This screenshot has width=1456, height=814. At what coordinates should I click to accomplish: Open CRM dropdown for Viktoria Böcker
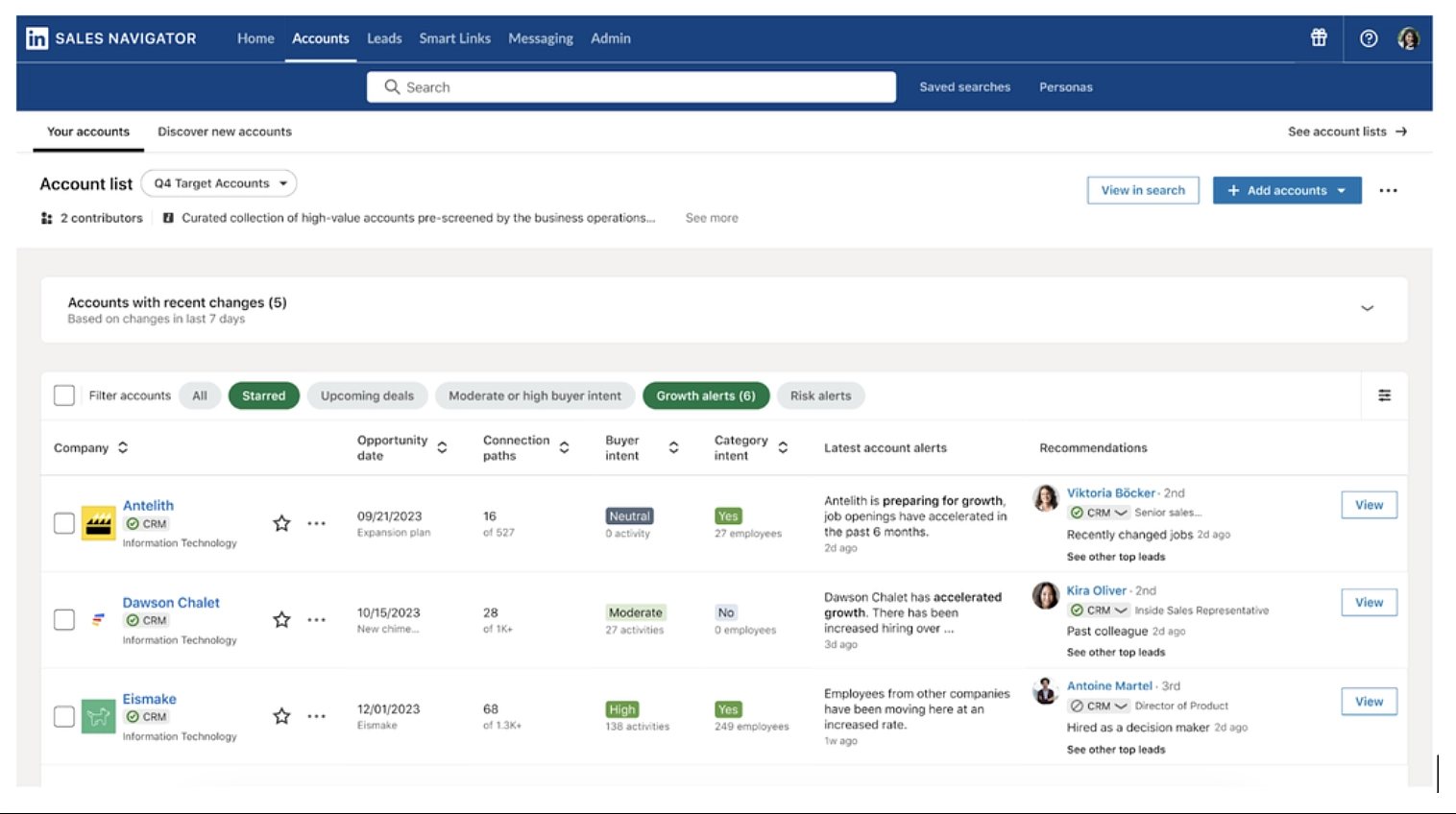[1100, 513]
